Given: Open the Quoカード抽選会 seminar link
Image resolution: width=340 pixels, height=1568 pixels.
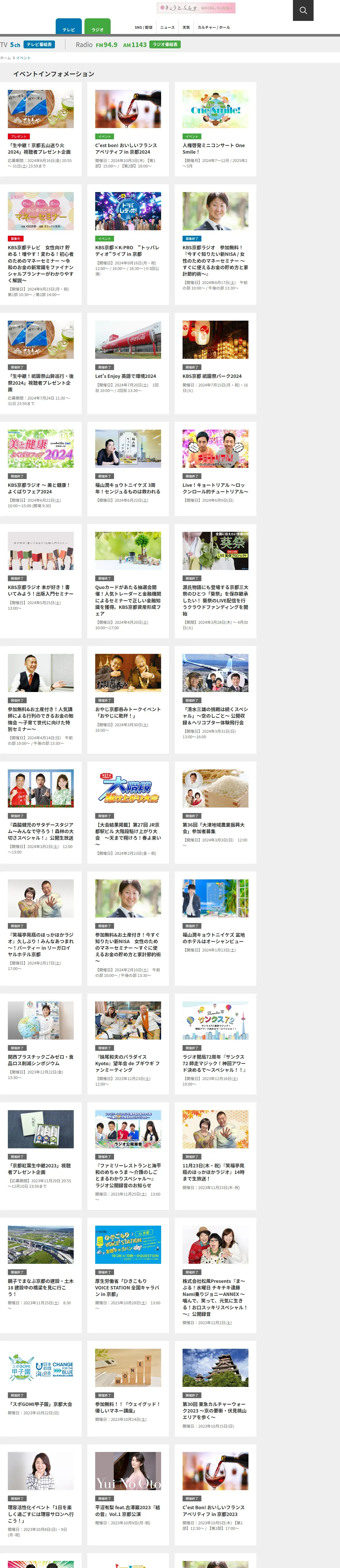Looking at the screenshot, I should coord(128,600).
